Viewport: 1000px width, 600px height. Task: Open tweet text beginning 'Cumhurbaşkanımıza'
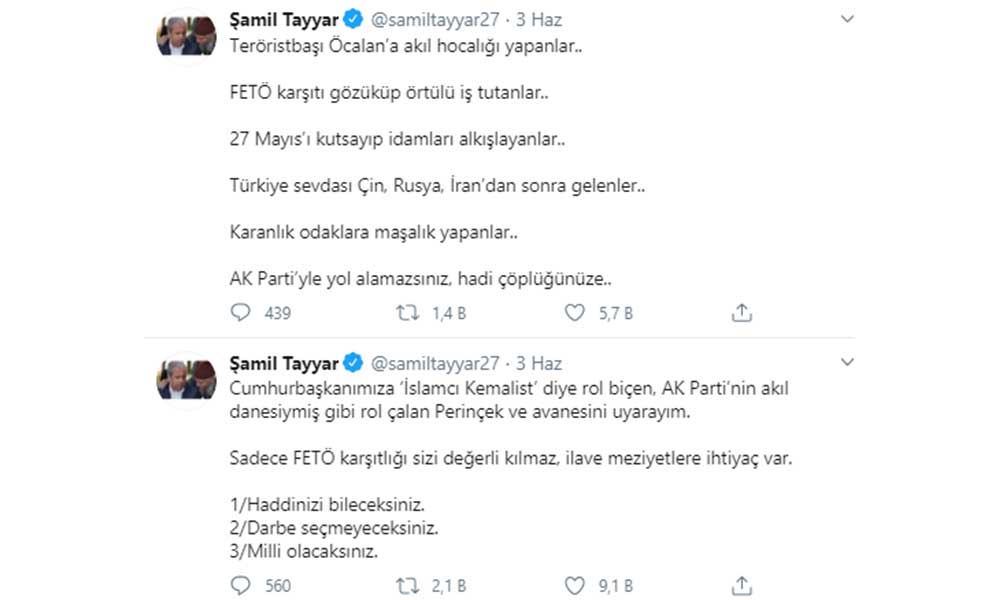tap(510, 398)
